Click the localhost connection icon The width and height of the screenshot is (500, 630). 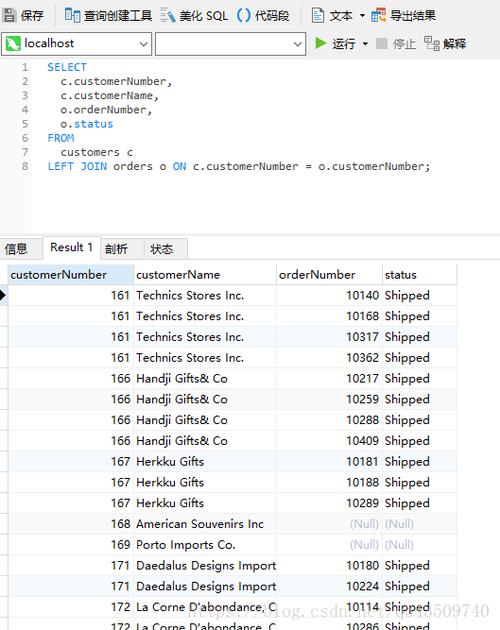13,43
